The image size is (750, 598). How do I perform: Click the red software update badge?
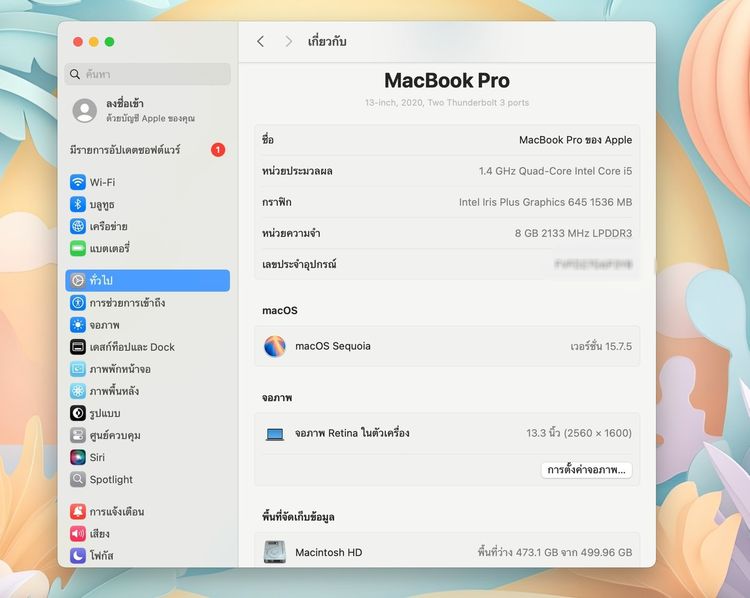click(218, 150)
